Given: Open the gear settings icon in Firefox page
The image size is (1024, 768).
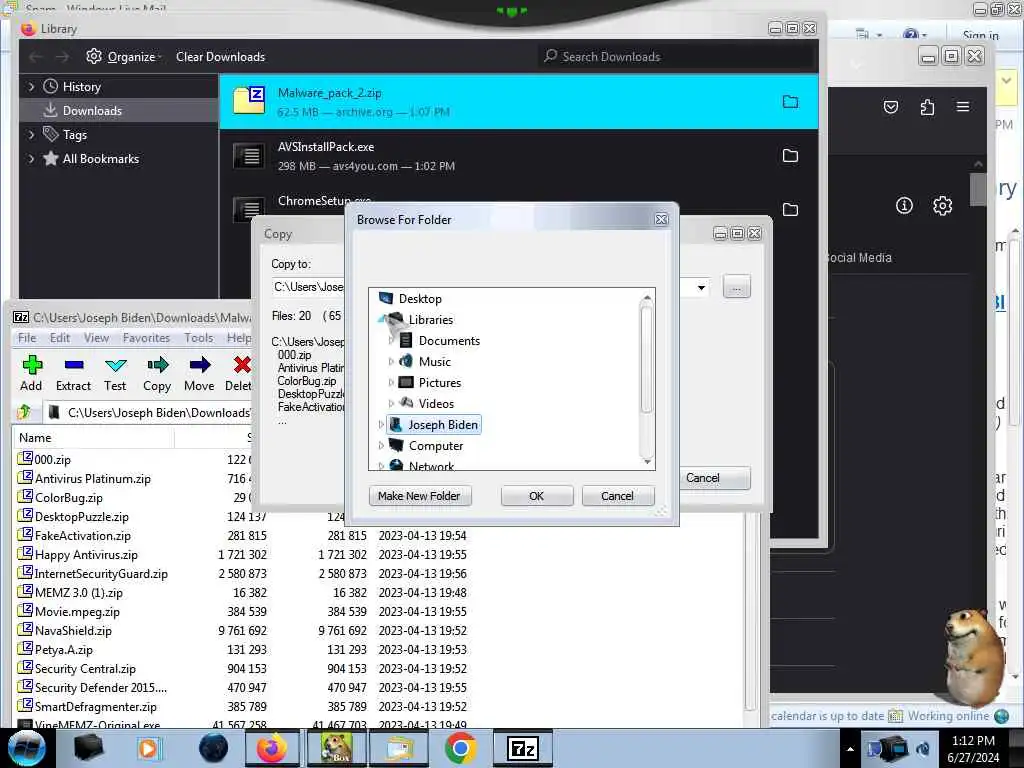Looking at the screenshot, I should point(942,206).
